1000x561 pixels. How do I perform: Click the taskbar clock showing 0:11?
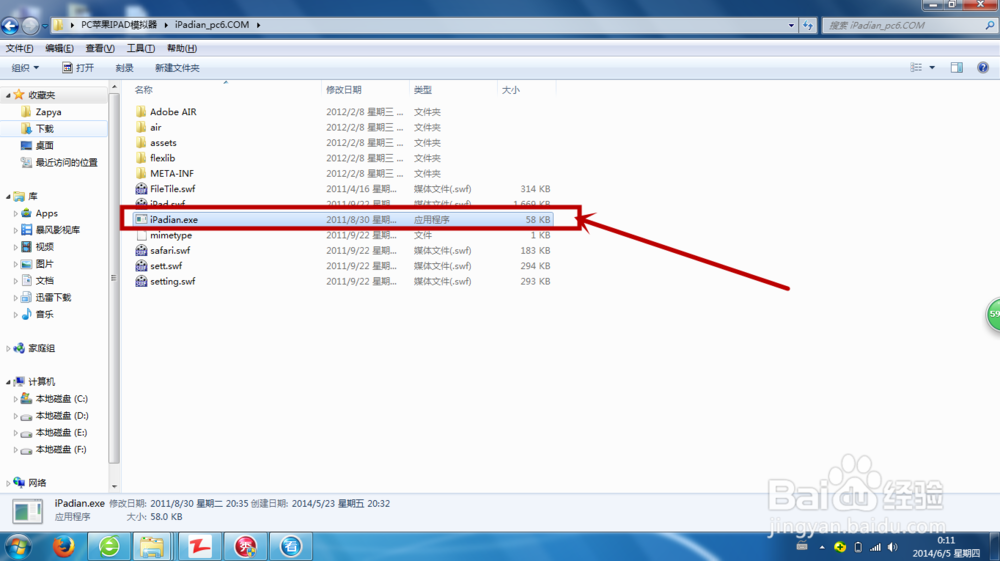coord(946,540)
